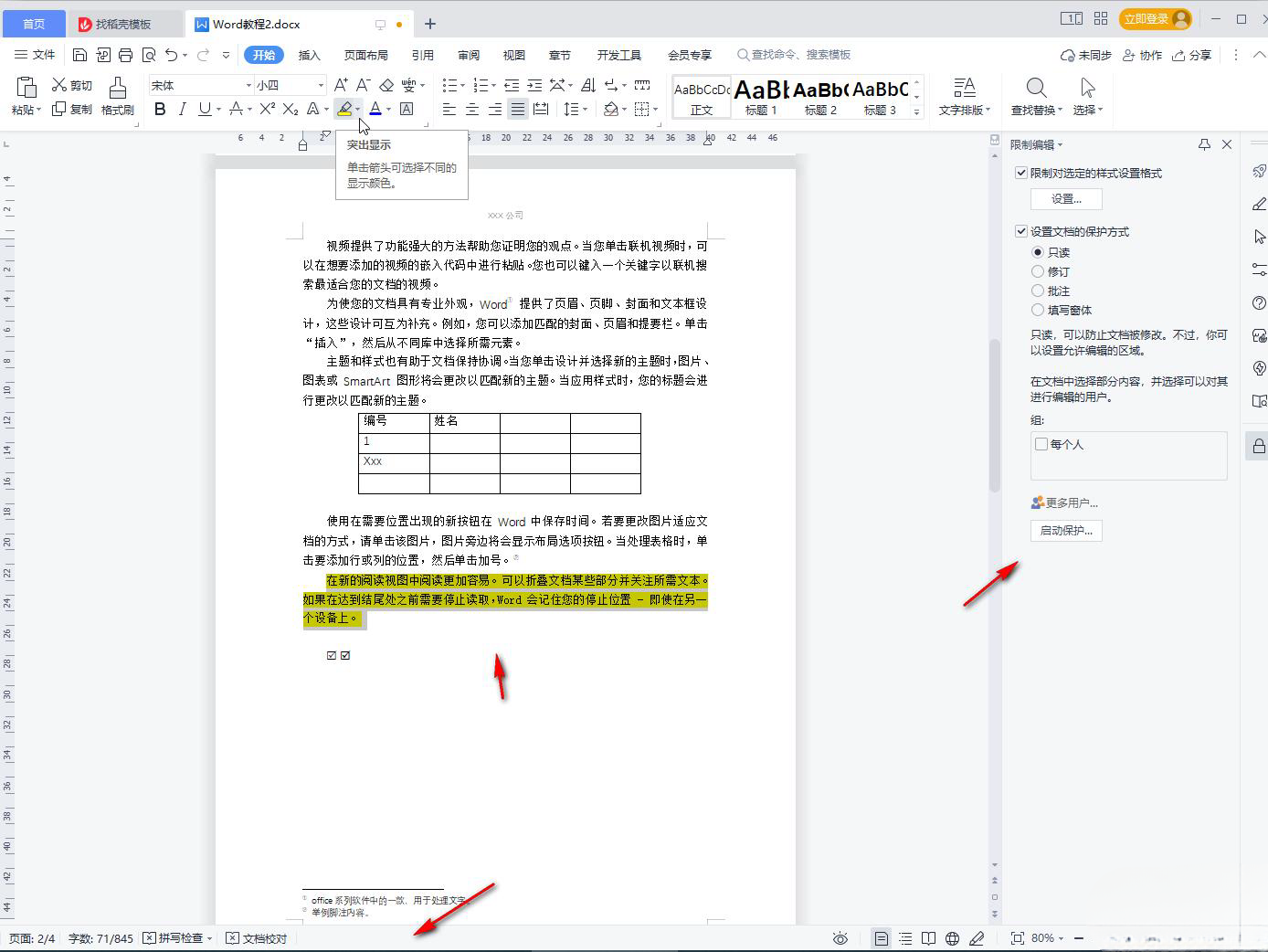Click the Clear Formatting eraser icon
Image resolution: width=1268 pixels, height=952 pixels.
pos(386,85)
